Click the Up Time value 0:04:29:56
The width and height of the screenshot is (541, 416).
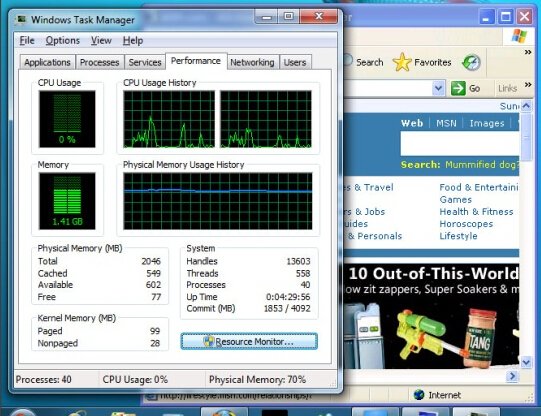tap(288, 297)
